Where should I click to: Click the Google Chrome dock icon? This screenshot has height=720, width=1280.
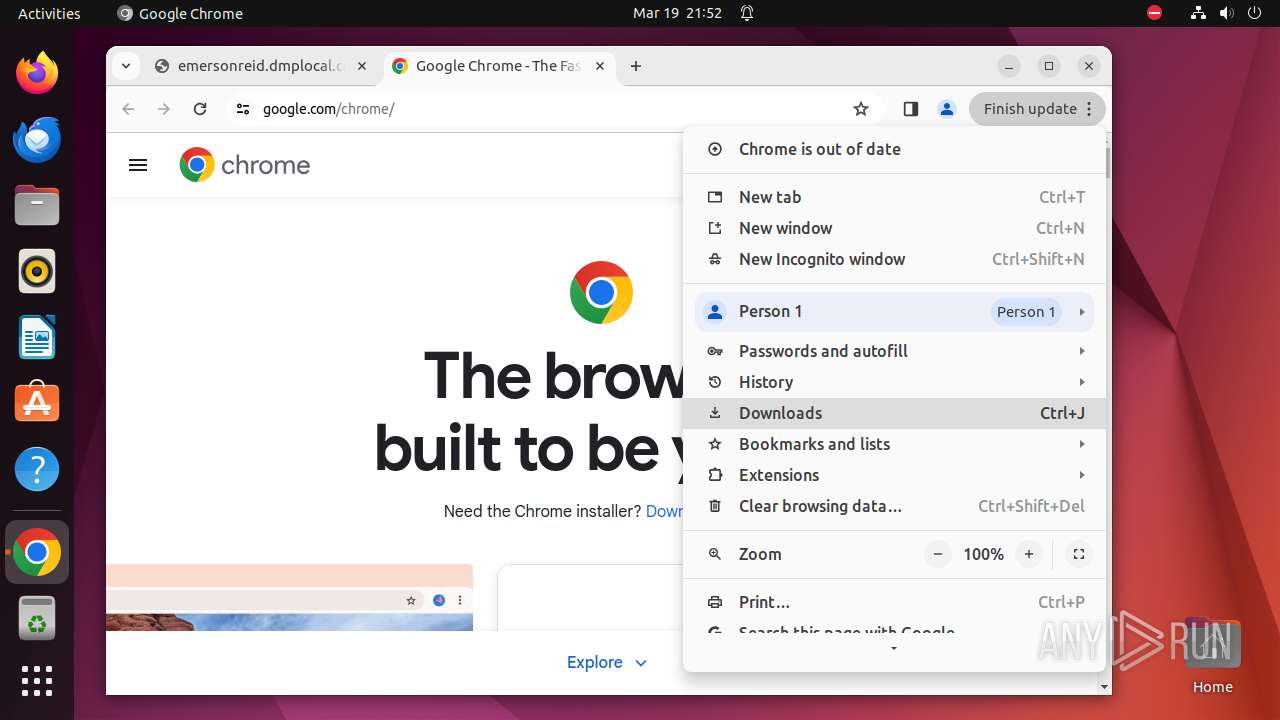(37, 552)
